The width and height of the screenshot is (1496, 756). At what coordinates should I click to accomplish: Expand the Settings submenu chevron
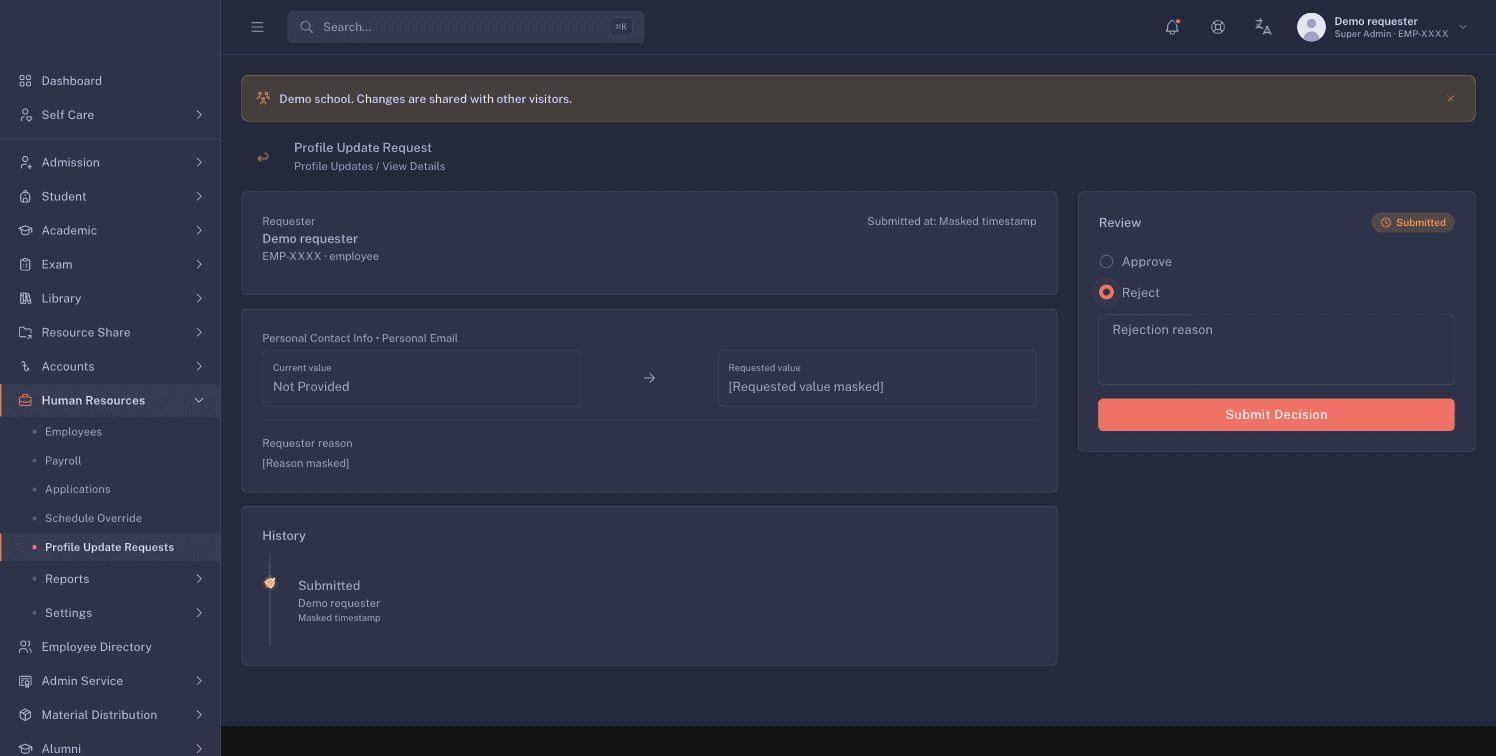pyautogui.click(x=199, y=613)
